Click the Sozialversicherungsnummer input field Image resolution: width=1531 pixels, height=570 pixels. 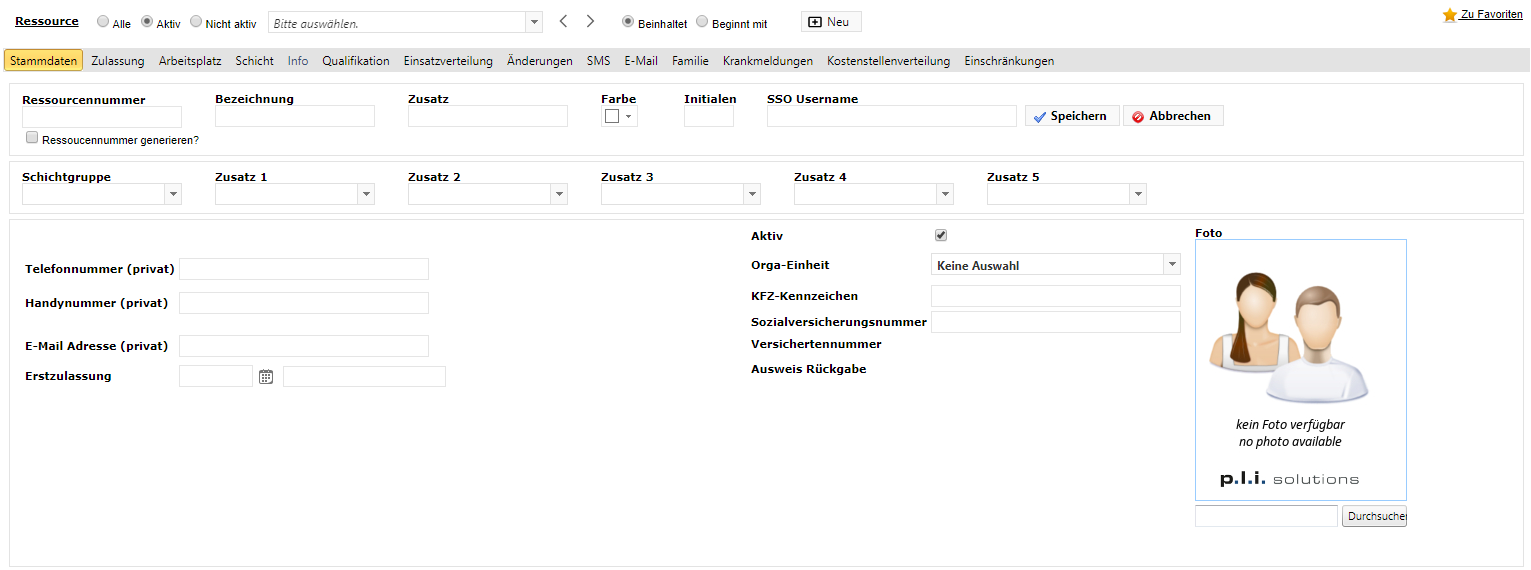(x=1056, y=322)
